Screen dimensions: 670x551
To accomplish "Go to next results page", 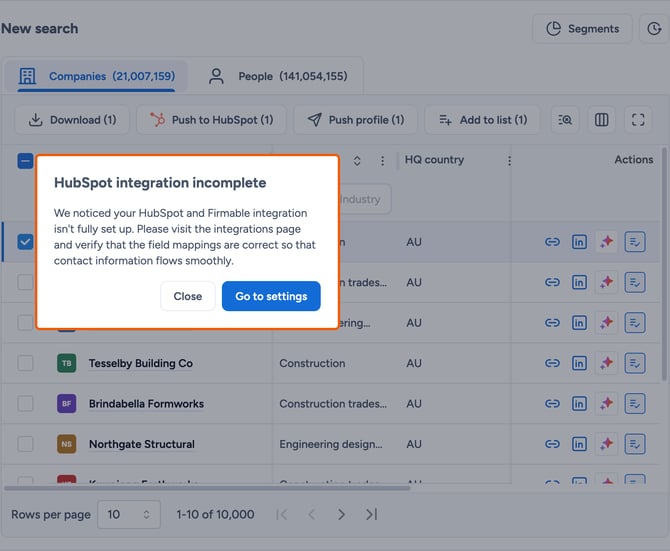I will 341,514.
